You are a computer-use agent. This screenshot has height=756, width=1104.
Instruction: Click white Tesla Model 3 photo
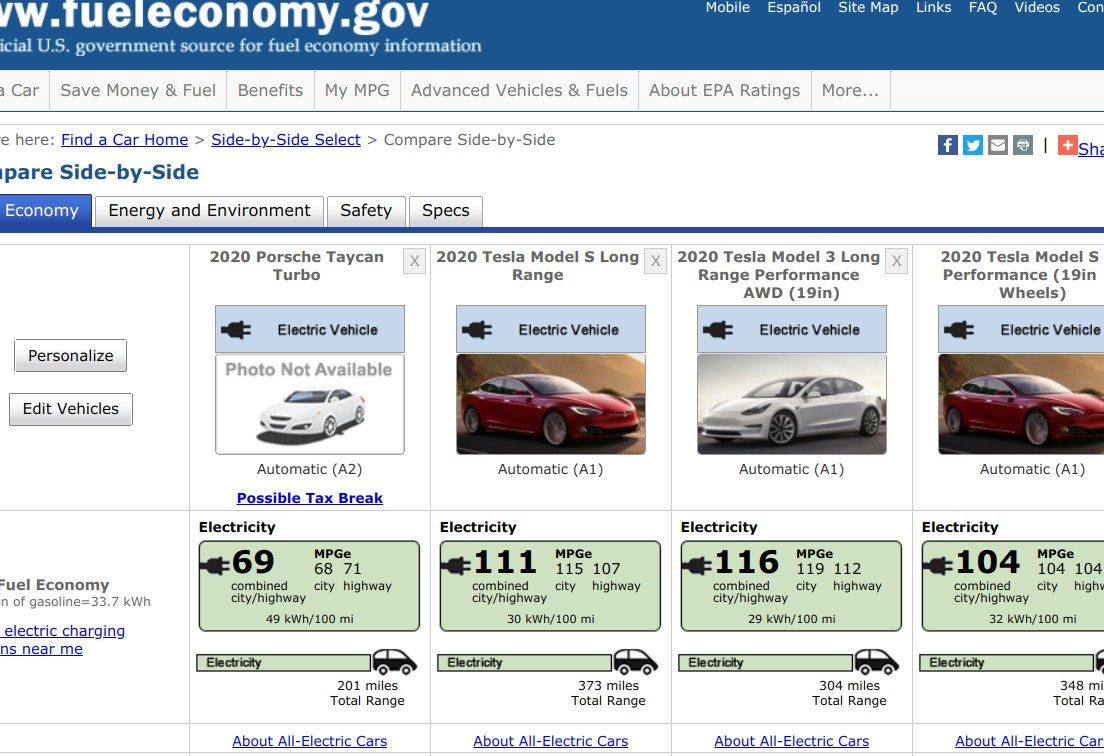point(791,404)
